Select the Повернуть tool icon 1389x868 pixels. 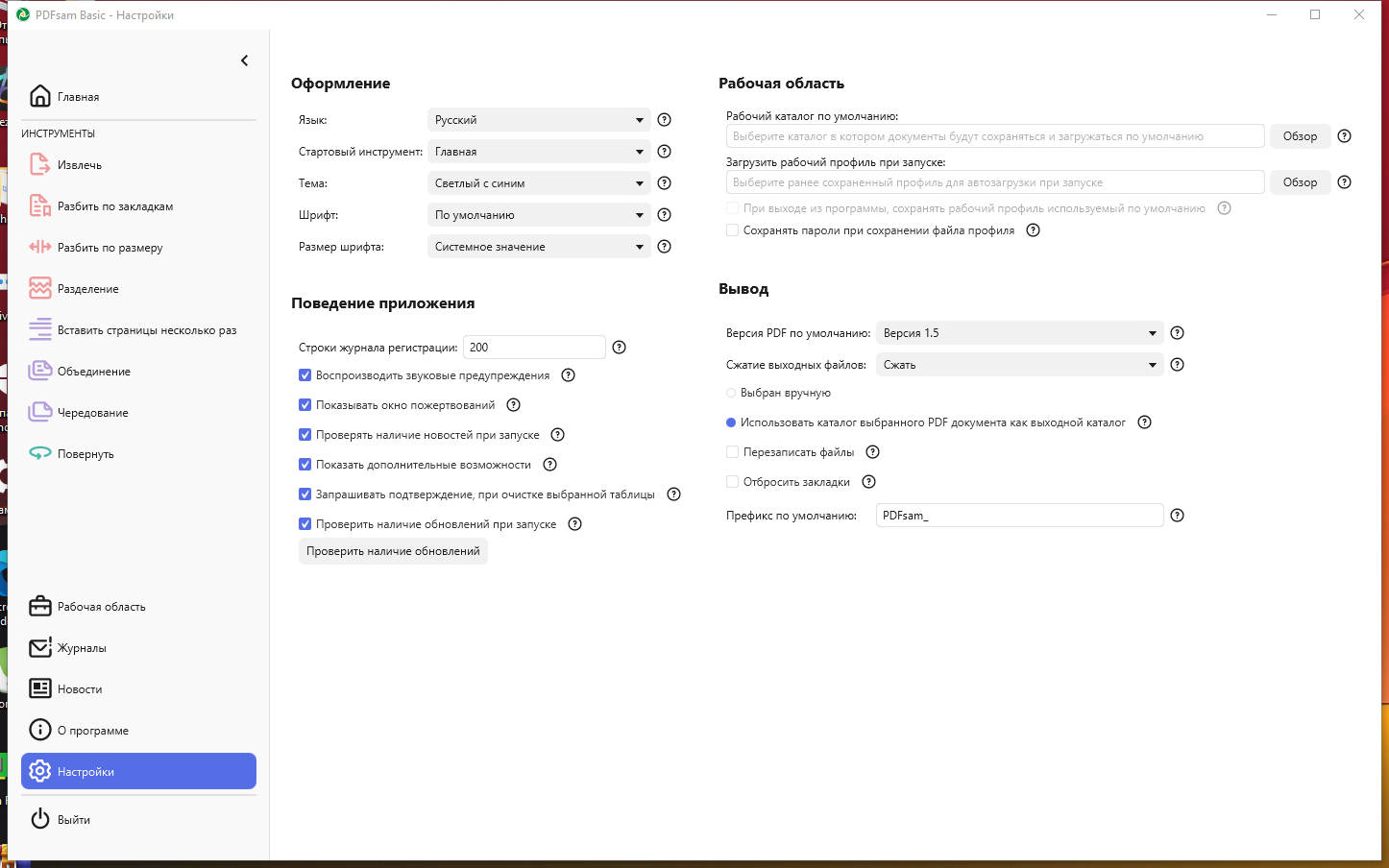pyautogui.click(x=40, y=454)
